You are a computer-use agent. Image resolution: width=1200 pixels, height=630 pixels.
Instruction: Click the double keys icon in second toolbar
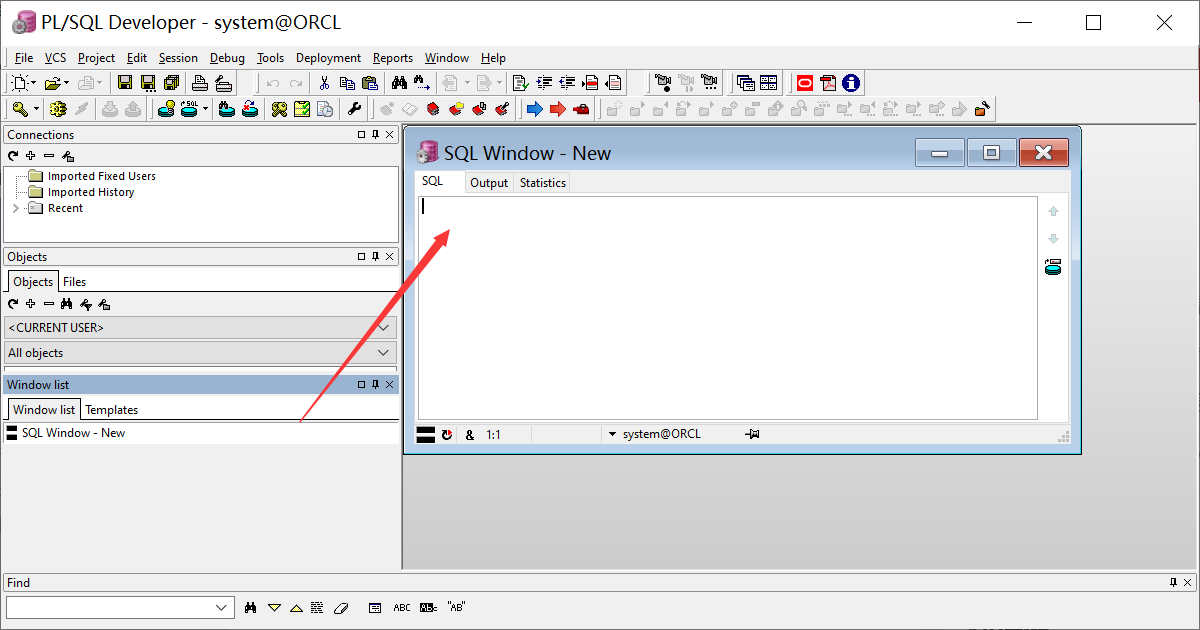coord(280,109)
